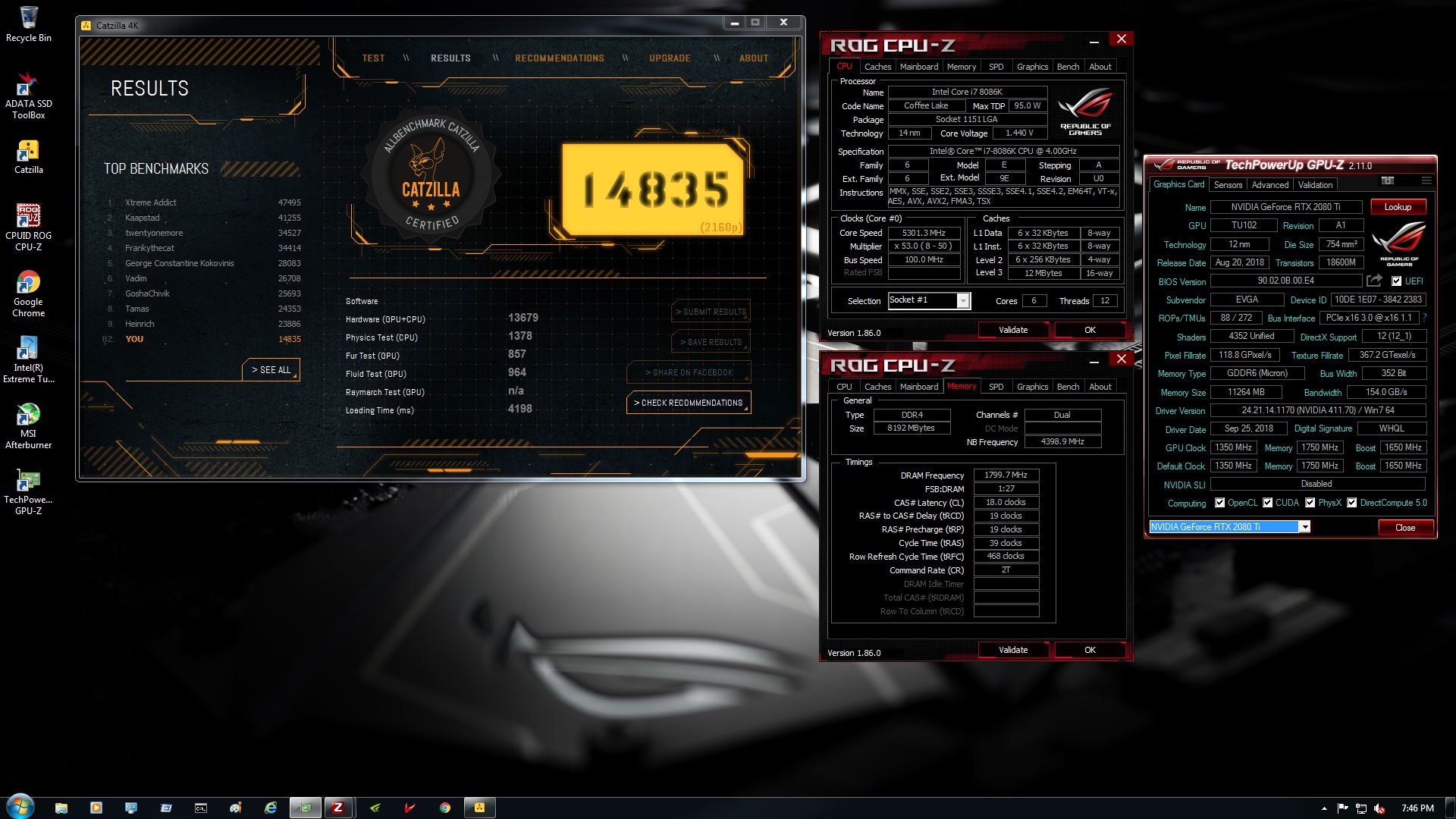This screenshot has width=1456, height=819.
Task: Click SHARE ON FACEBOOK button
Action: coord(689,372)
